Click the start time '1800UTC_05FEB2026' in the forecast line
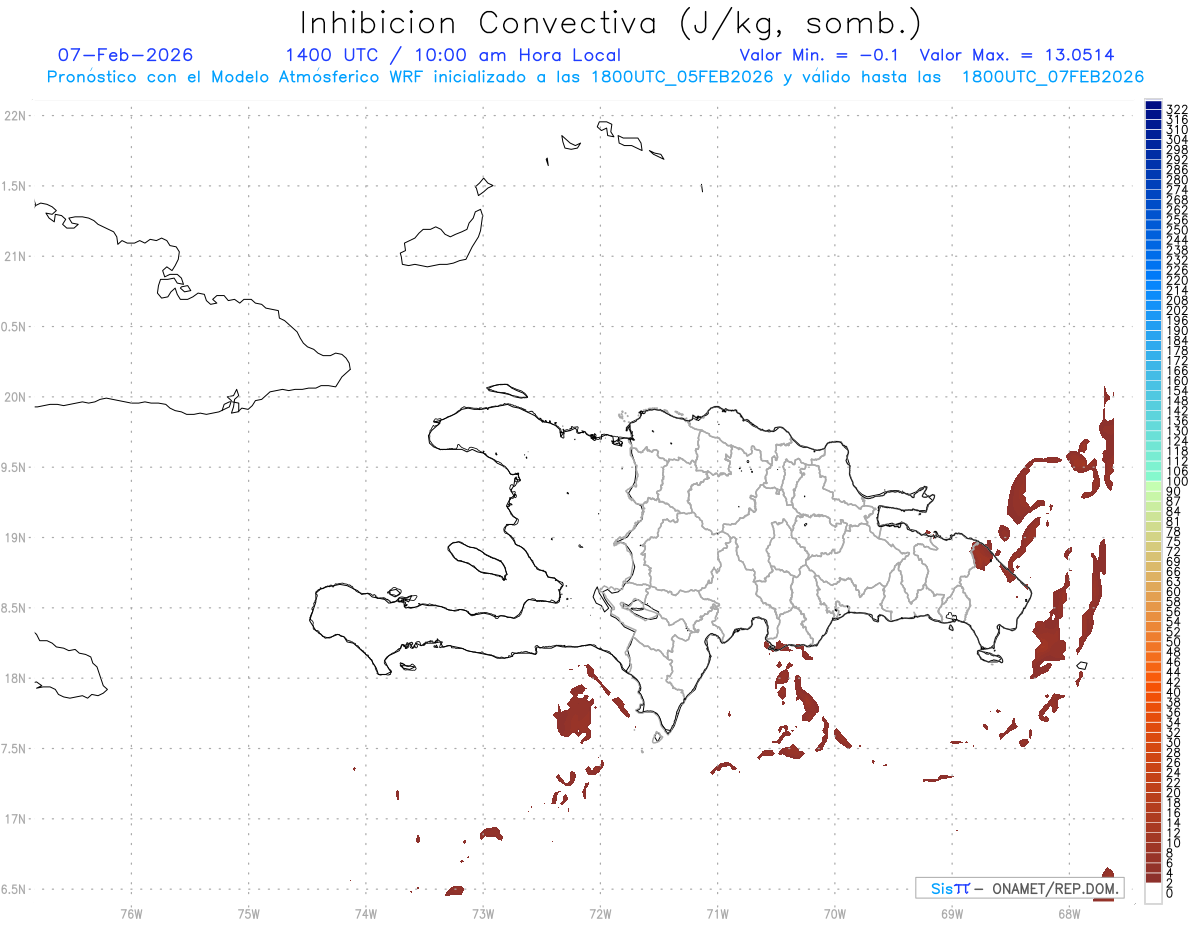 (682, 77)
